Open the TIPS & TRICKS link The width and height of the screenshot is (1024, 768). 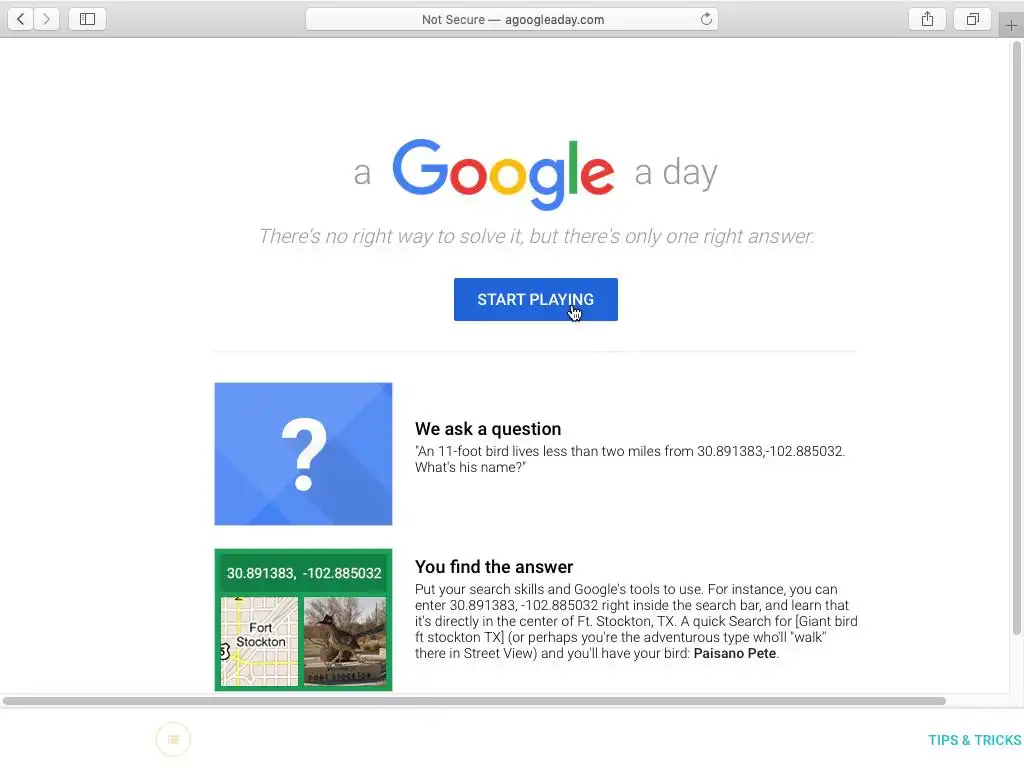coord(974,740)
